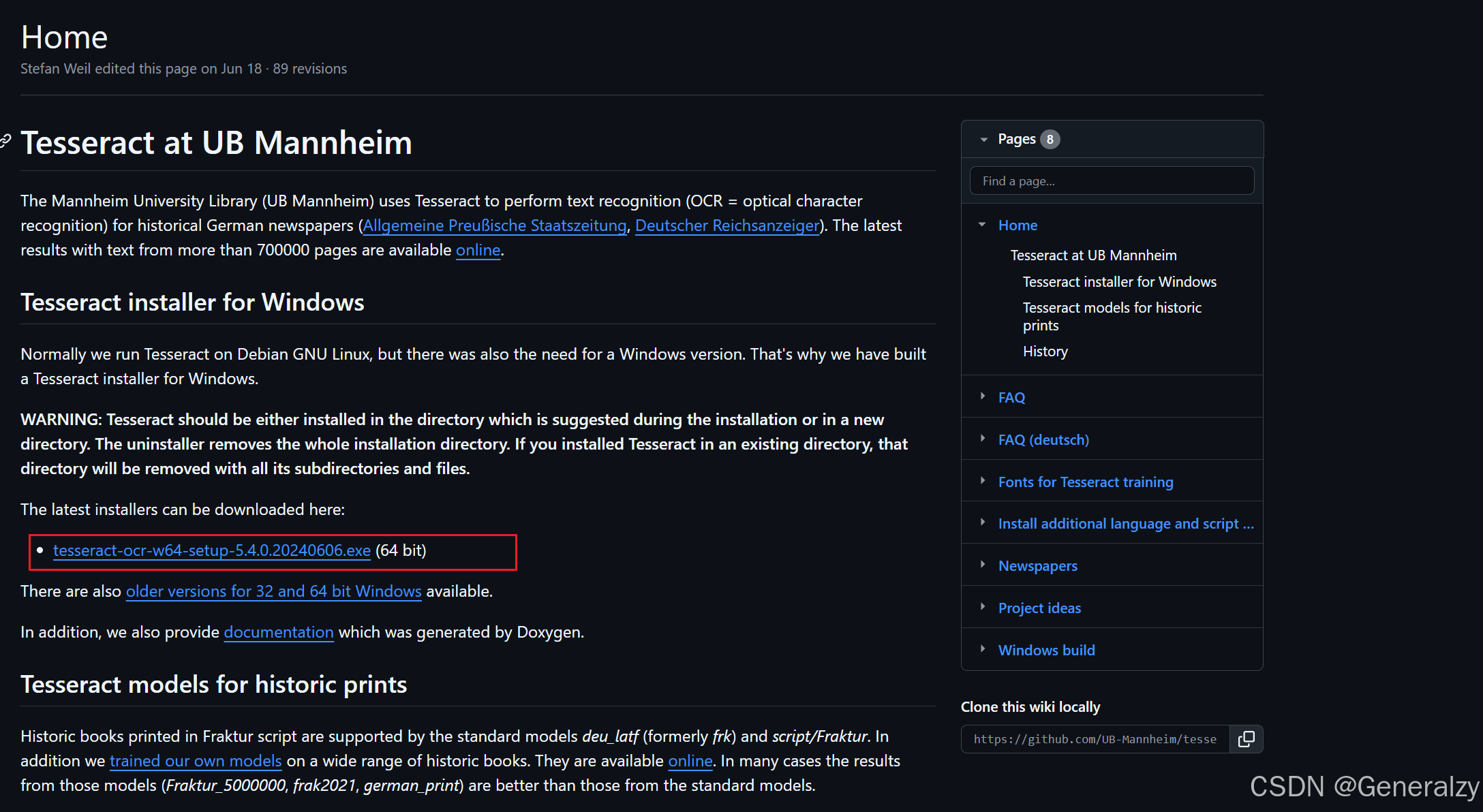Collapse the Home page tree arrow
The height and width of the screenshot is (812, 1483).
pyautogui.click(x=982, y=225)
